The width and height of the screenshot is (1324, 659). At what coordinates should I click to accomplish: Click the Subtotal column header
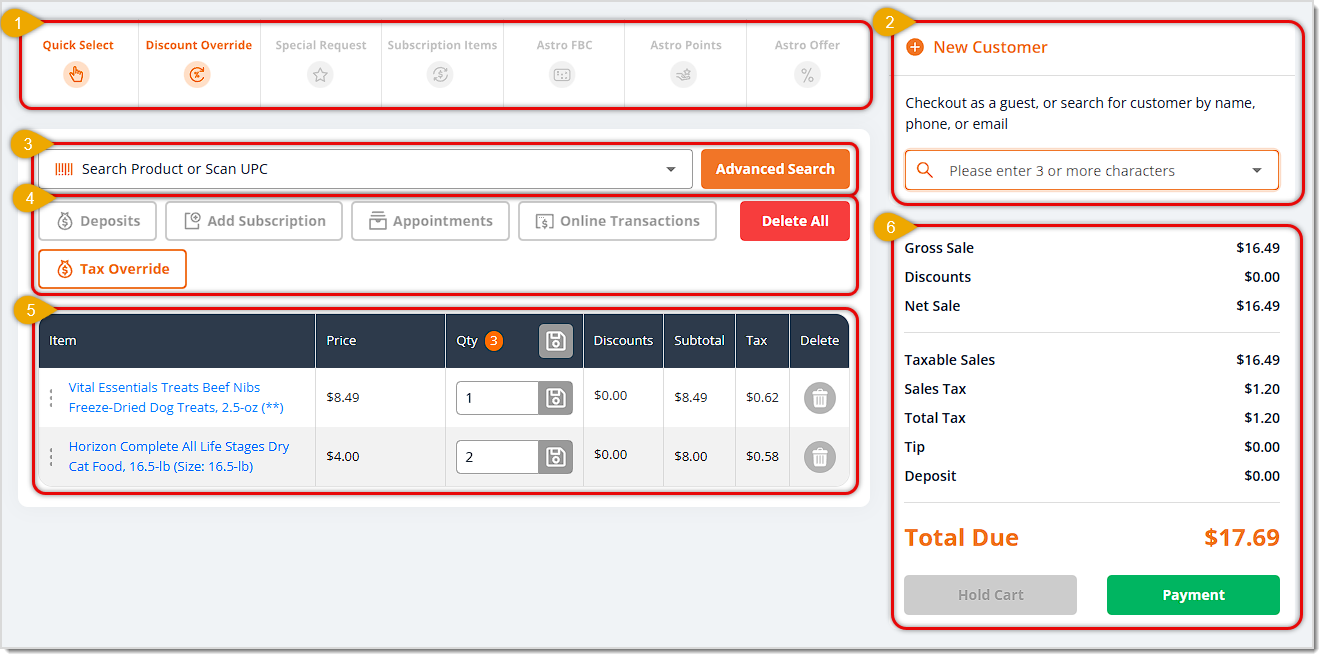(x=699, y=341)
